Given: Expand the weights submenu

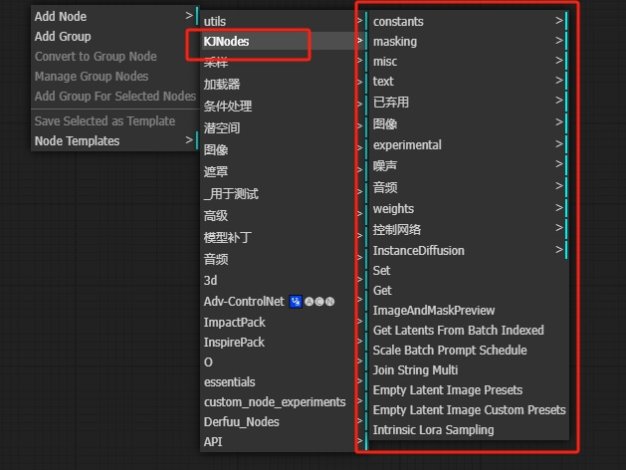Looking at the screenshot, I should [x=469, y=208].
